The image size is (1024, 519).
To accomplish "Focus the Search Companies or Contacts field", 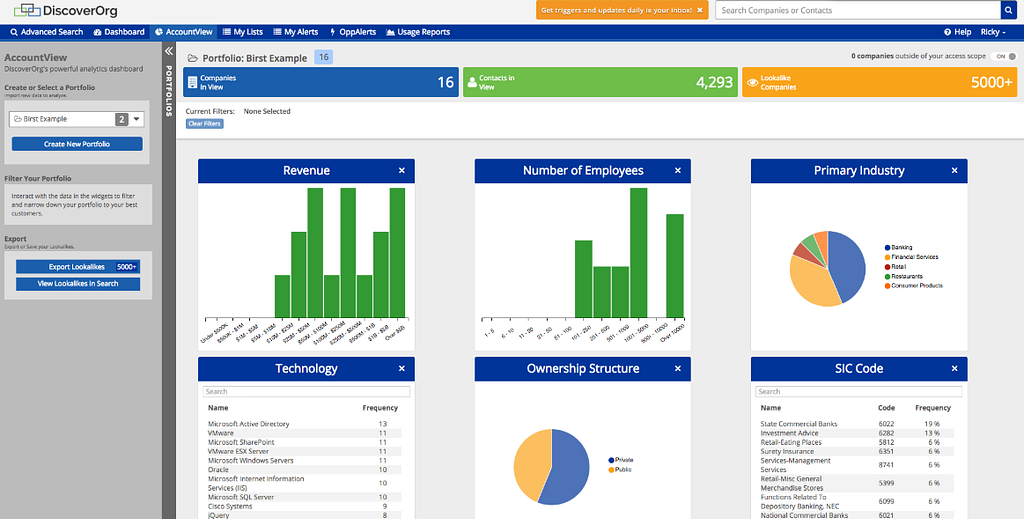I will coord(857,10).
